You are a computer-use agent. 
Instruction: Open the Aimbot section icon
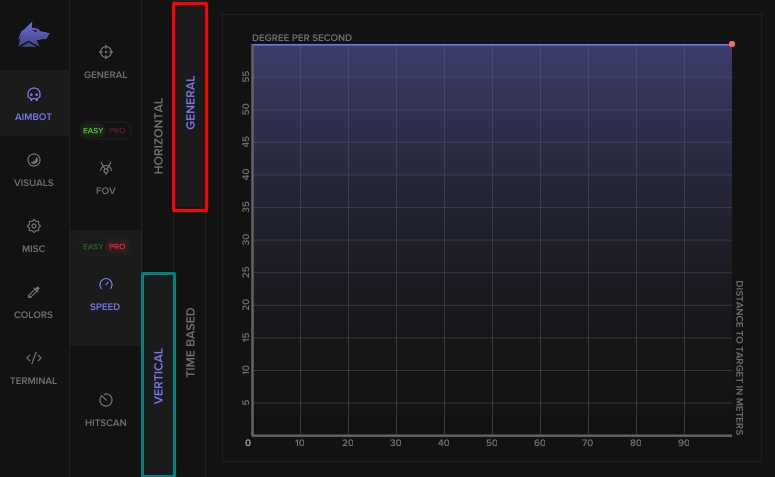coord(34,95)
